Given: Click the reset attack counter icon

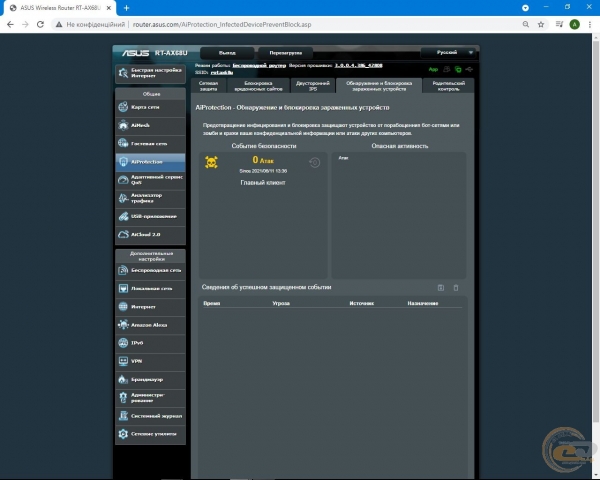Looking at the screenshot, I should (315, 163).
